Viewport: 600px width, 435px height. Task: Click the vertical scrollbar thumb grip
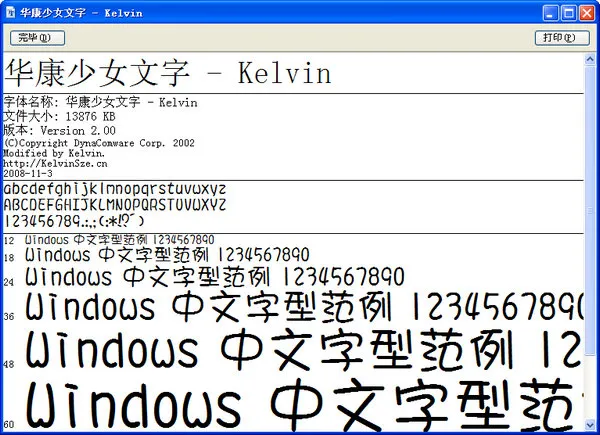pyautogui.click(x=590, y=210)
